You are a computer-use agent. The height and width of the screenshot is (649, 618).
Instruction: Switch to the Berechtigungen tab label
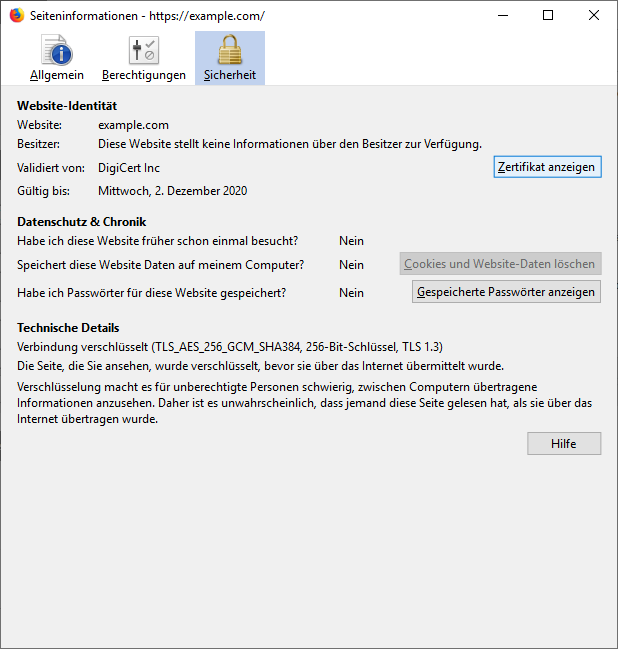tap(144, 75)
